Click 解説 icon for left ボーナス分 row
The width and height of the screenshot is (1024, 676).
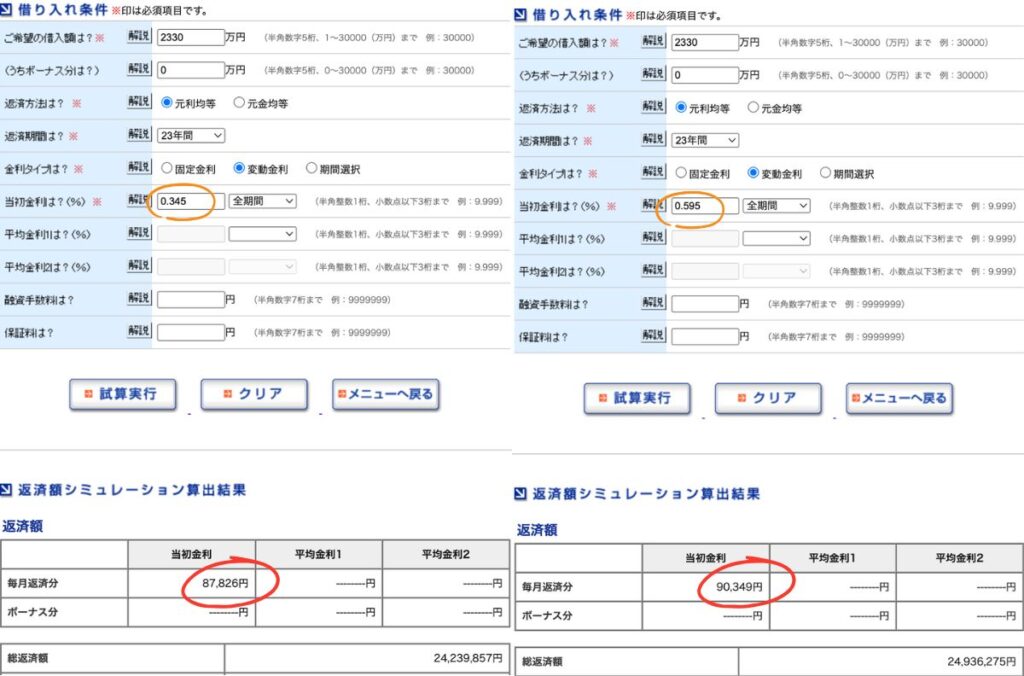[x=139, y=69]
